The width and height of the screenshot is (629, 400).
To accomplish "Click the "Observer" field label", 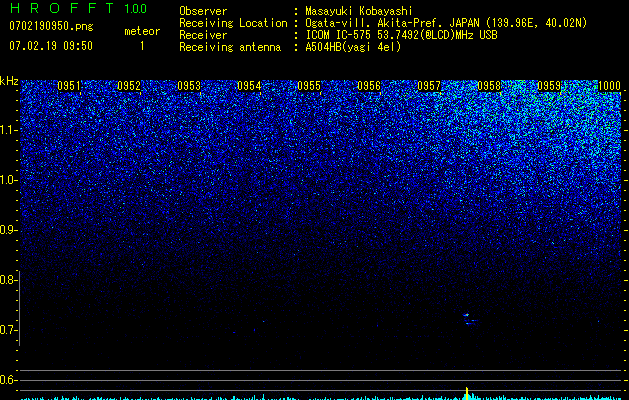I will pos(203,11).
